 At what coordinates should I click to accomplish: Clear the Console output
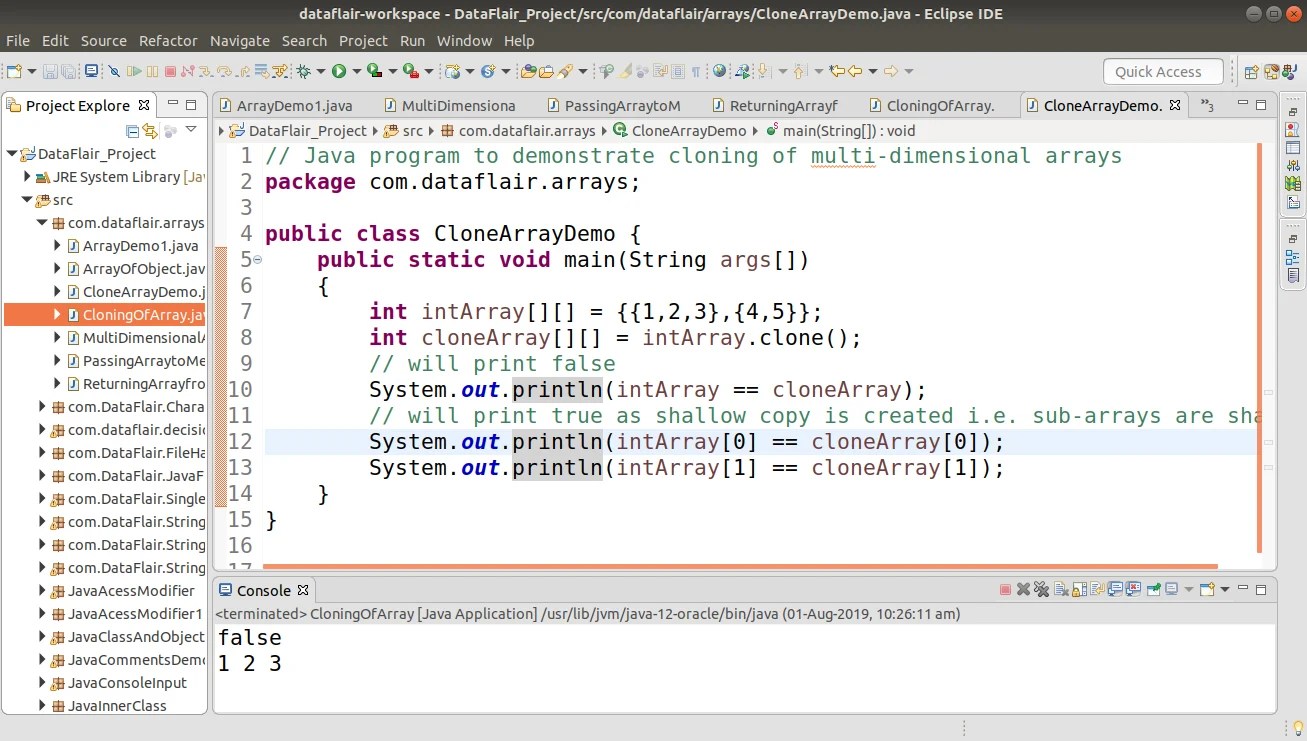pos(1061,589)
